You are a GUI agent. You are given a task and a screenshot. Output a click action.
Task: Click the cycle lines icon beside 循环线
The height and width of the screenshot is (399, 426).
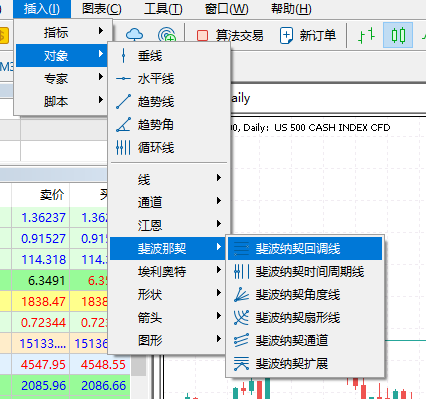(123, 147)
